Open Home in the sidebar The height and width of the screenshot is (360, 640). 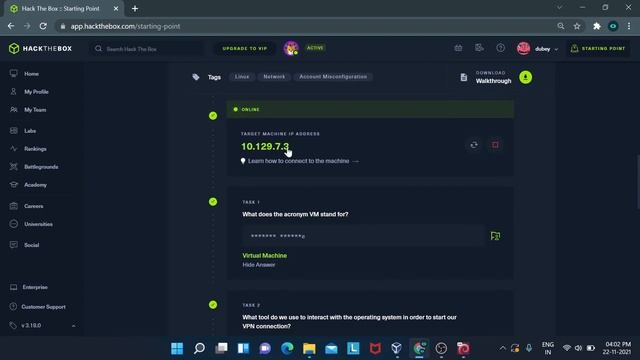click(x=31, y=74)
